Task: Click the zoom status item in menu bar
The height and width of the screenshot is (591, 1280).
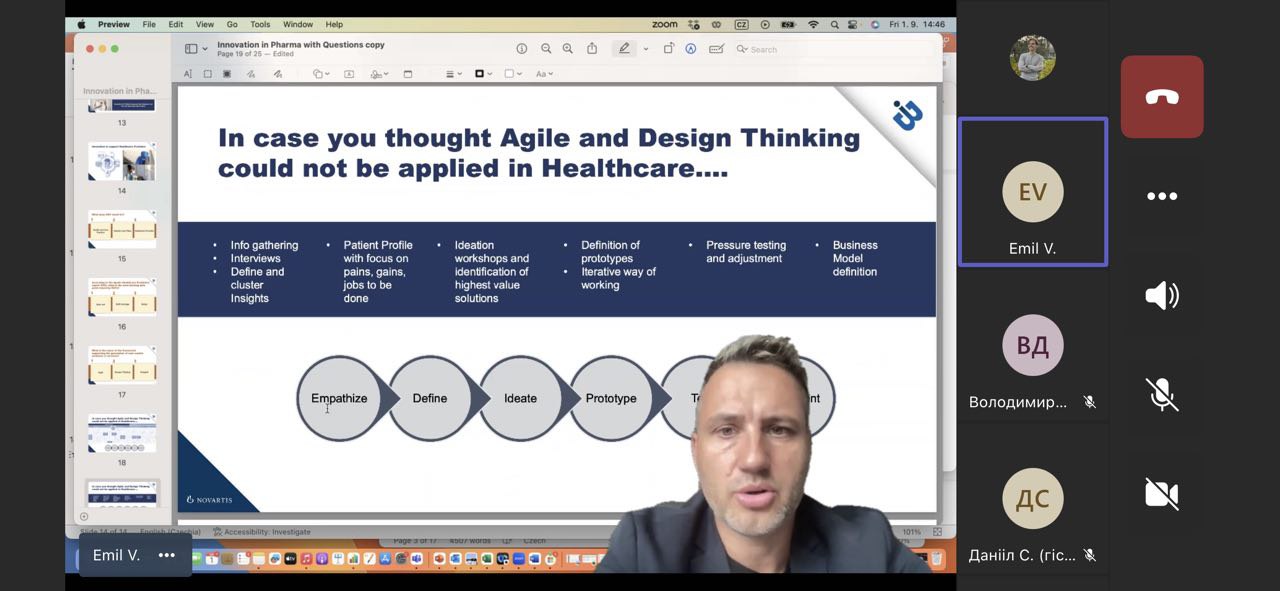Action: (x=664, y=24)
